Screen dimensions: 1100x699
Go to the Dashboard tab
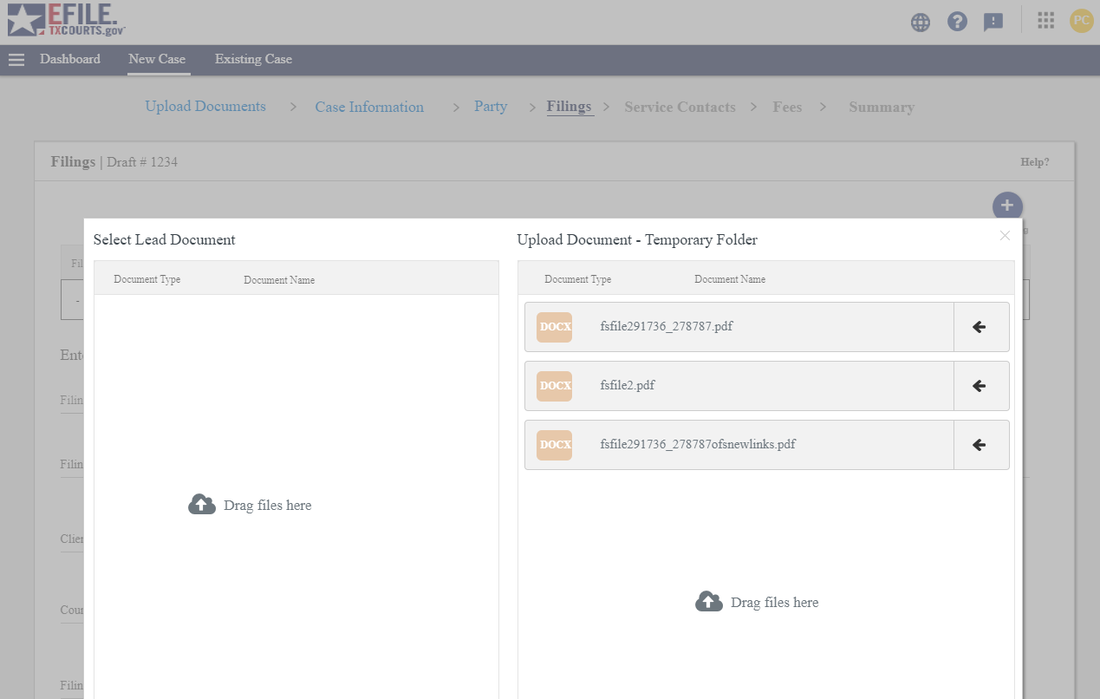click(70, 59)
